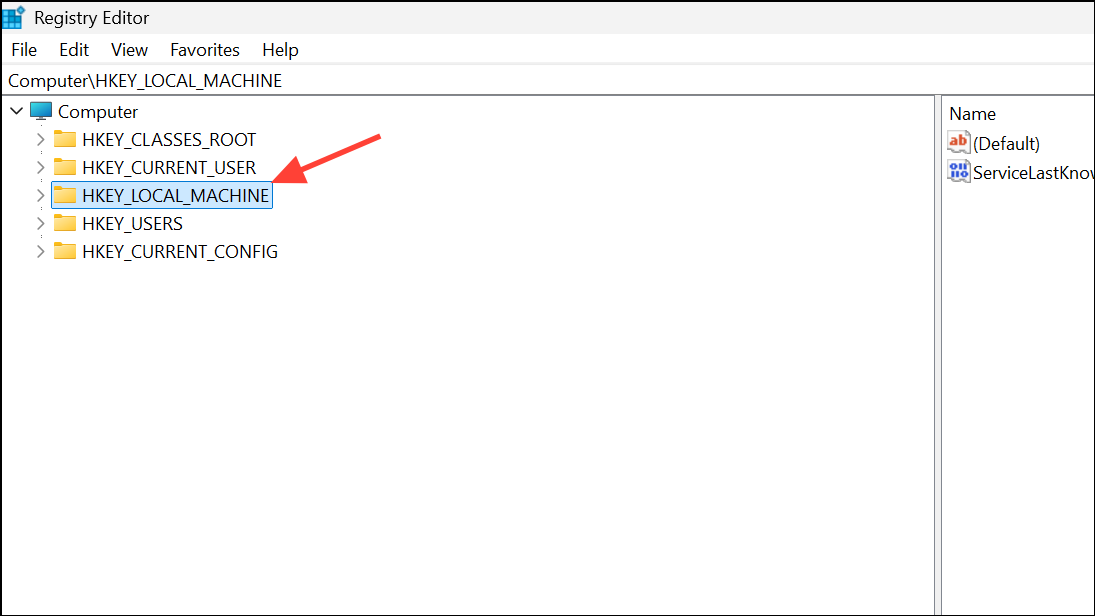This screenshot has width=1095, height=616.
Task: Open the Help menu
Action: [x=280, y=49]
